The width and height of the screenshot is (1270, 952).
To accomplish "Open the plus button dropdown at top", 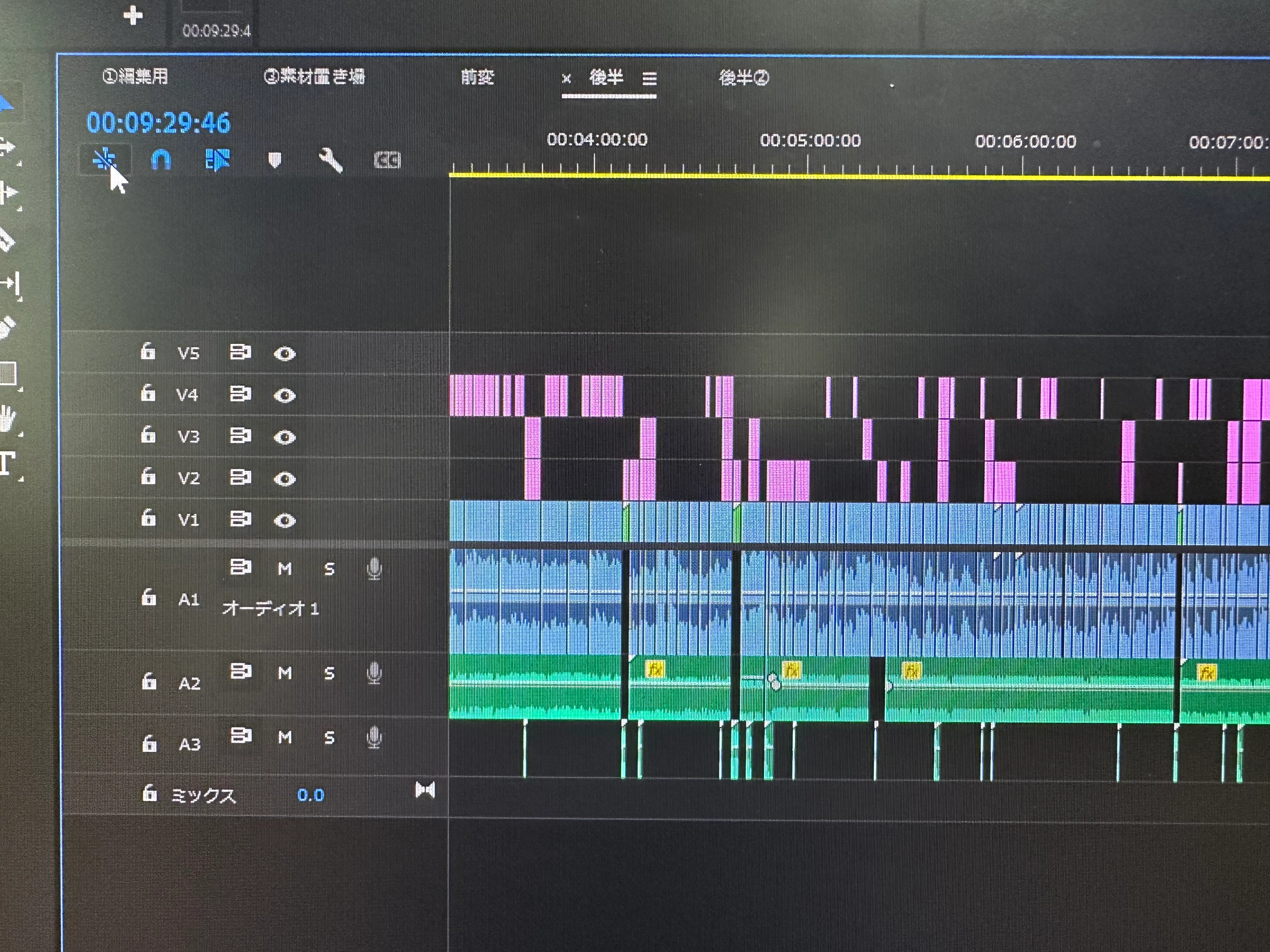I will tap(133, 15).
